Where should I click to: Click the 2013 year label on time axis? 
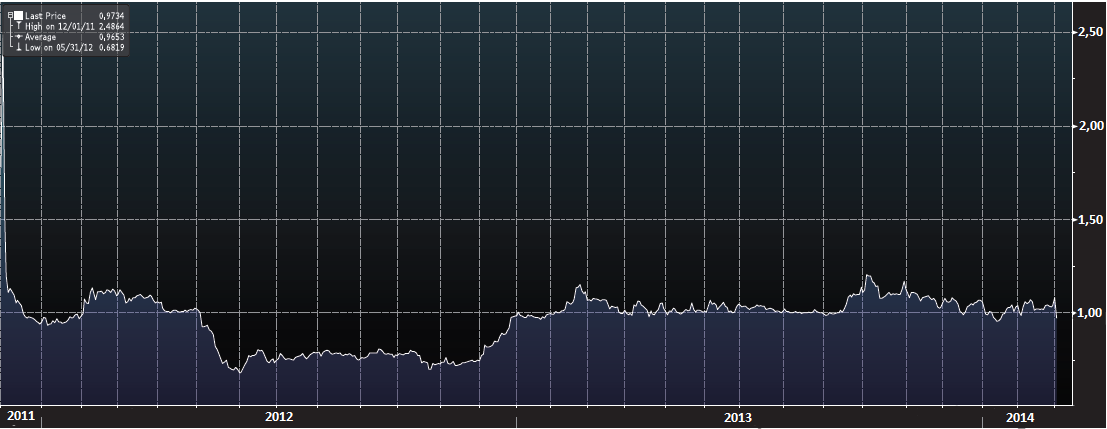pos(738,416)
